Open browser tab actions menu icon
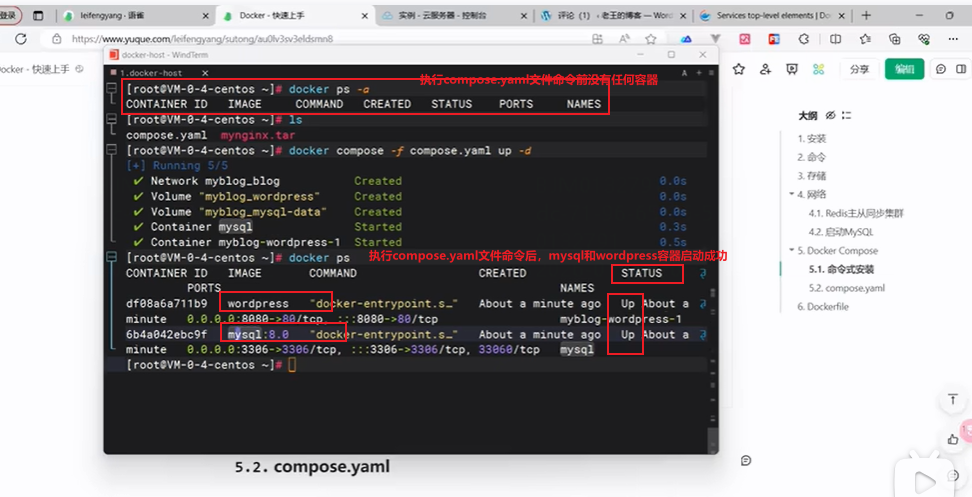The width and height of the screenshot is (972, 497). click(38, 15)
